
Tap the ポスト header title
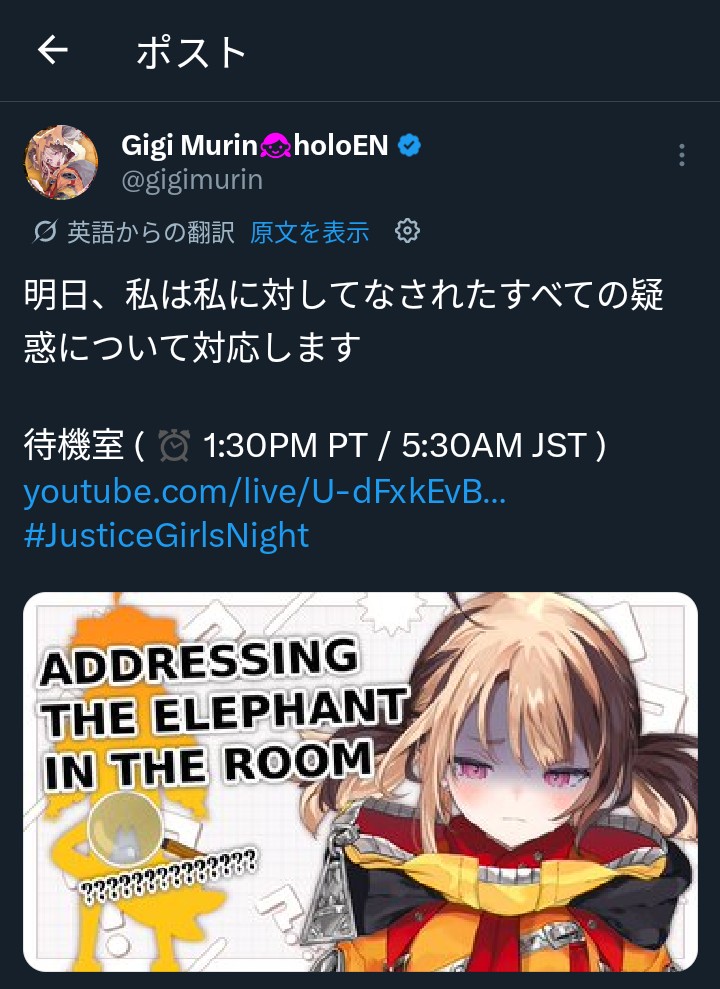190,52
